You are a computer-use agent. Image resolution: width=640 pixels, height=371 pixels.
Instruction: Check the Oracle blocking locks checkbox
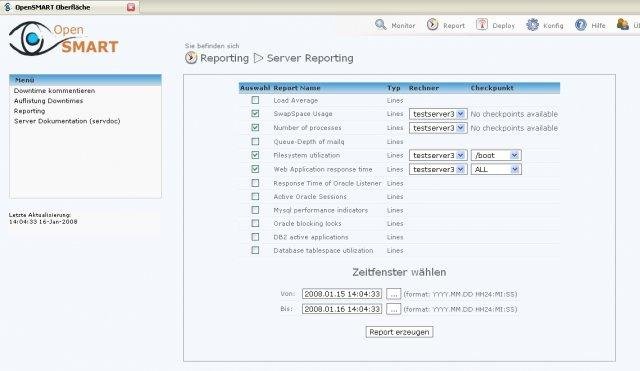255,223
